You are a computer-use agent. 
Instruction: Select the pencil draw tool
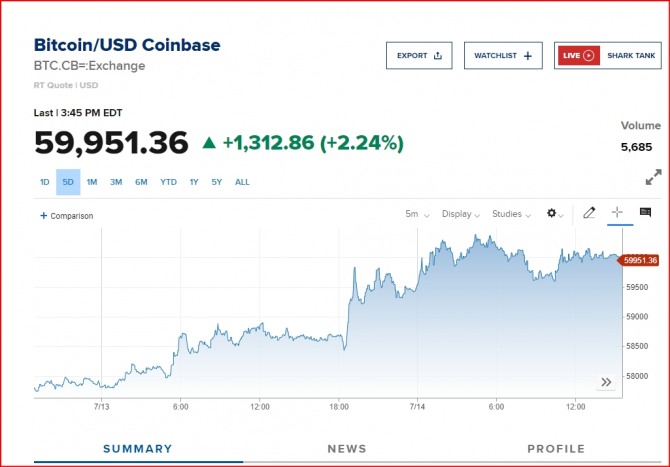click(589, 213)
